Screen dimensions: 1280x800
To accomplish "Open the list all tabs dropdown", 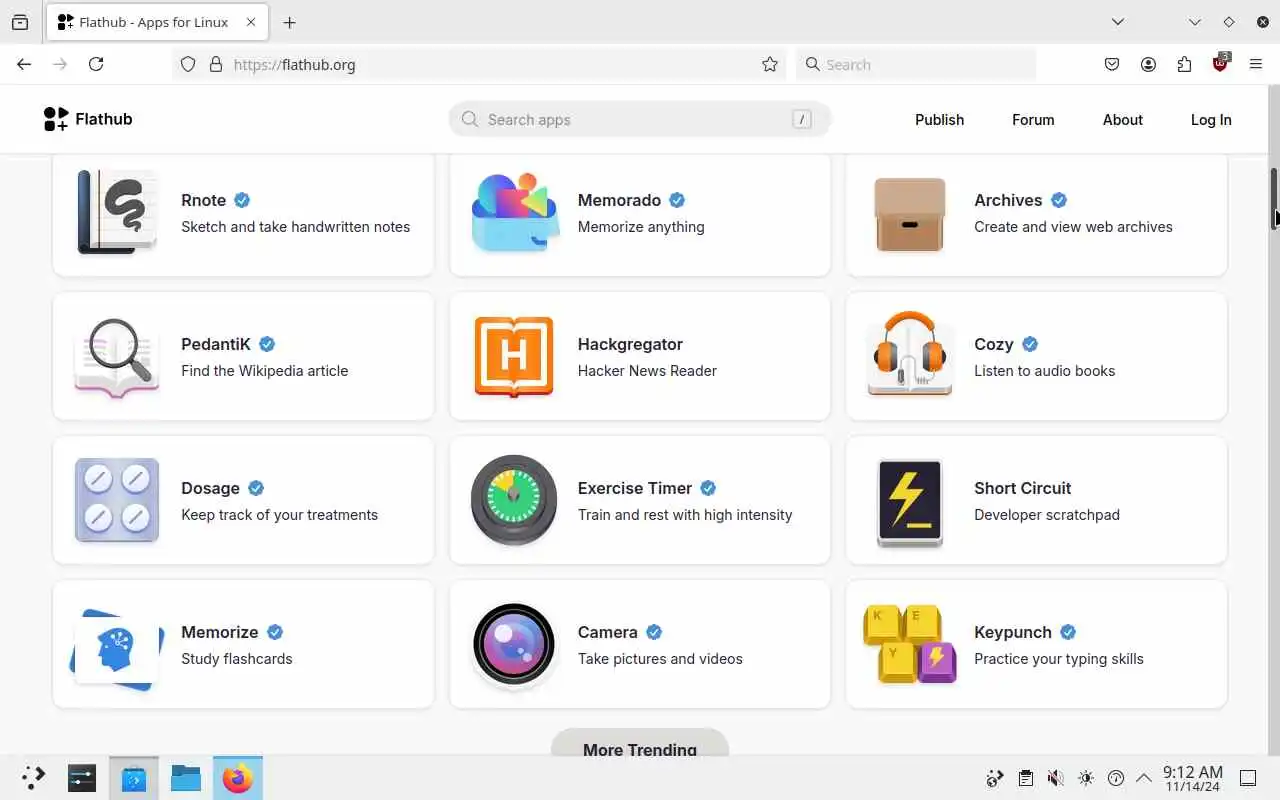I will [x=1118, y=22].
